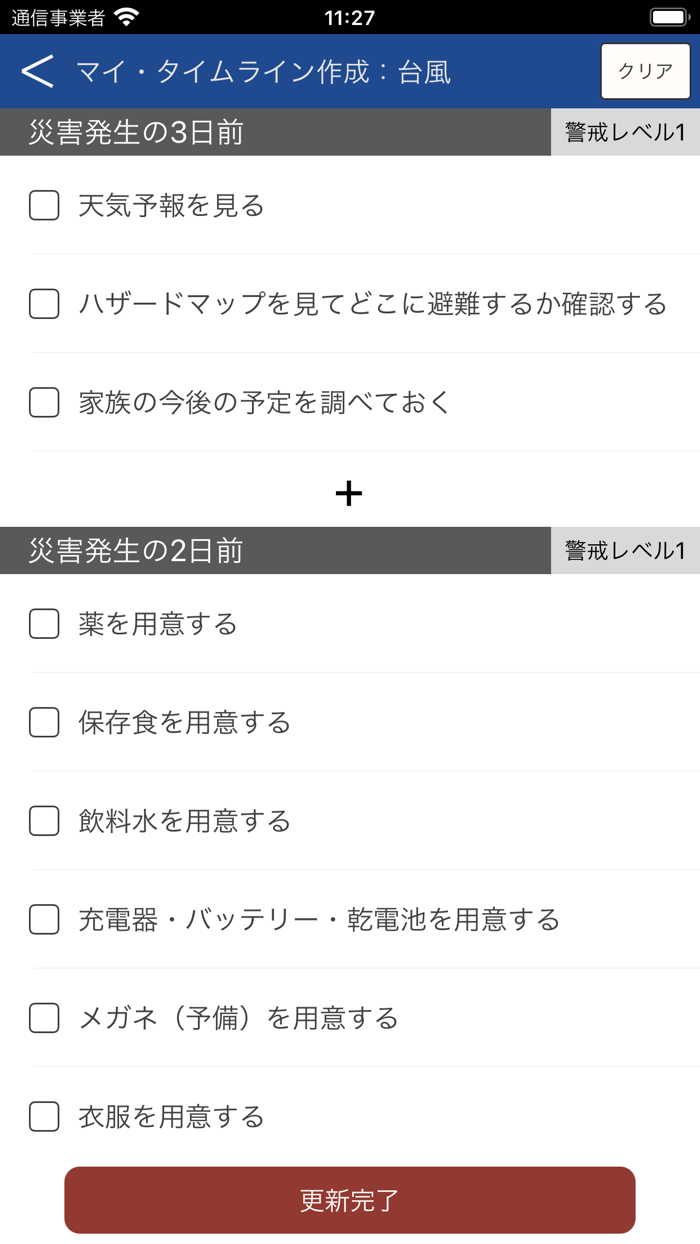The width and height of the screenshot is (700, 1244).
Task: Tap the クリア button to reset selections
Action: tap(646, 71)
